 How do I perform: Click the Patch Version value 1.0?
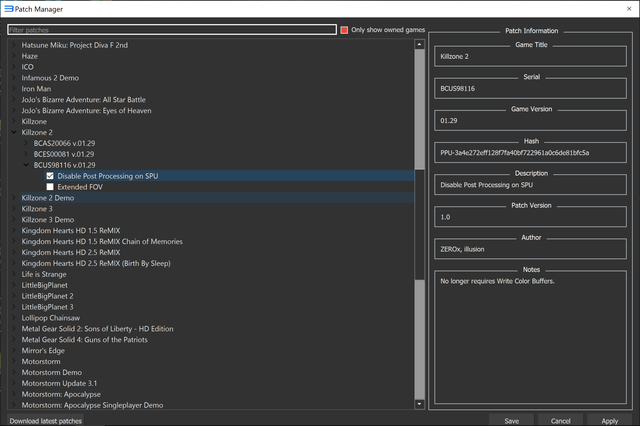pyautogui.click(x=445, y=217)
